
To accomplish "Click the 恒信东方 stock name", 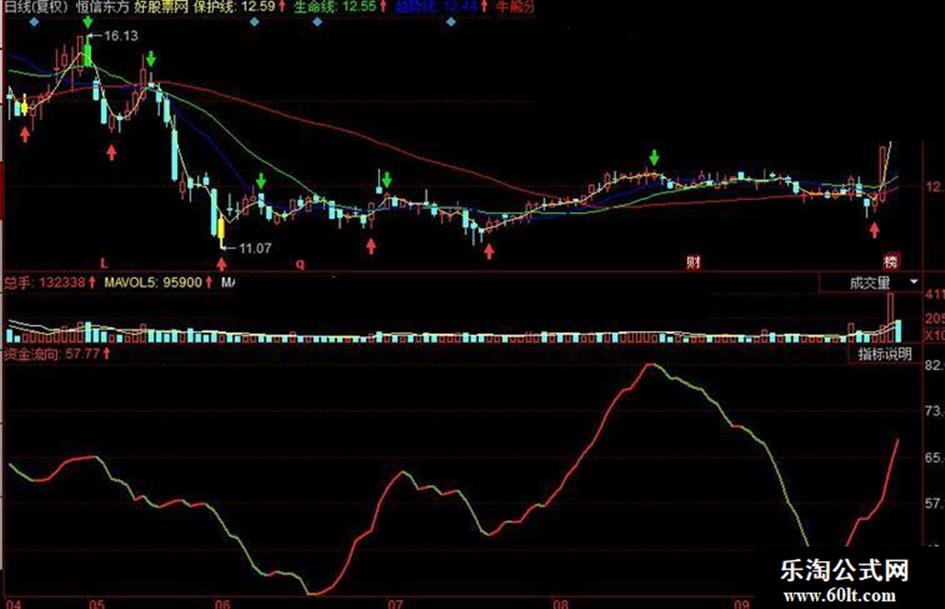I will 102,7.
